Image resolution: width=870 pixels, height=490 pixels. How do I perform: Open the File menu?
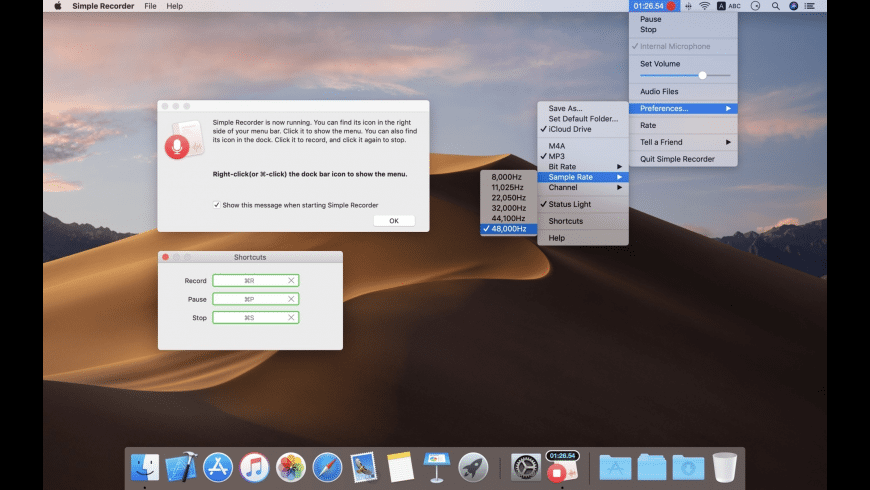150,6
